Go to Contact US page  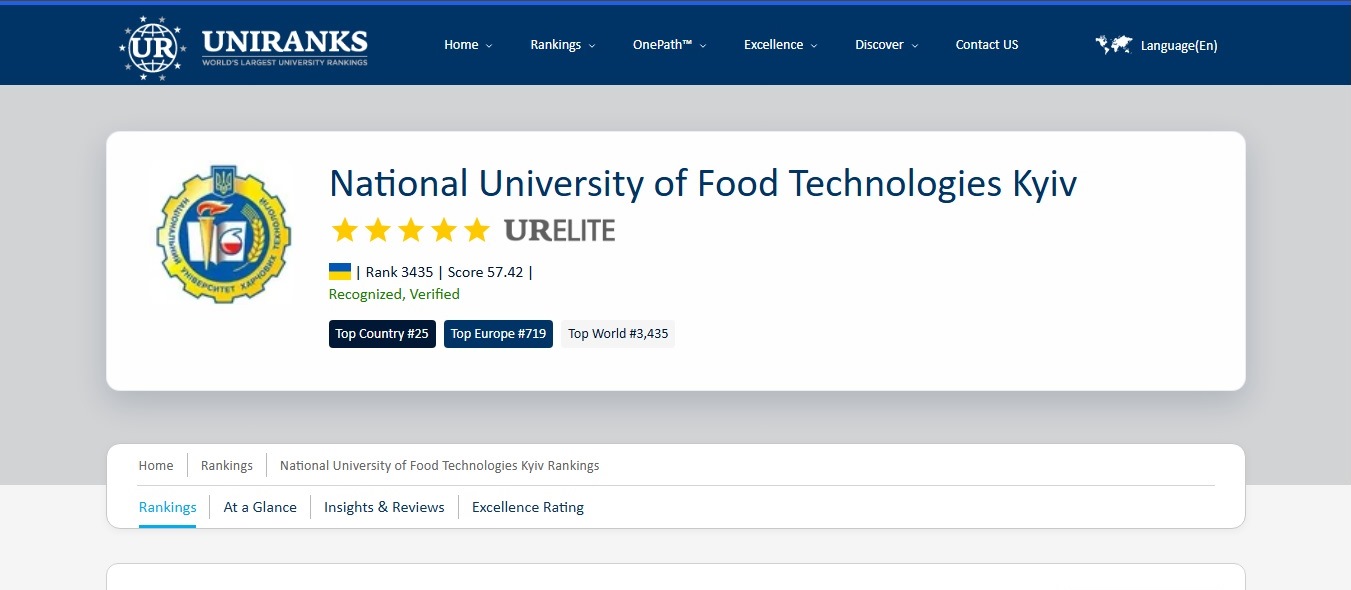(987, 45)
